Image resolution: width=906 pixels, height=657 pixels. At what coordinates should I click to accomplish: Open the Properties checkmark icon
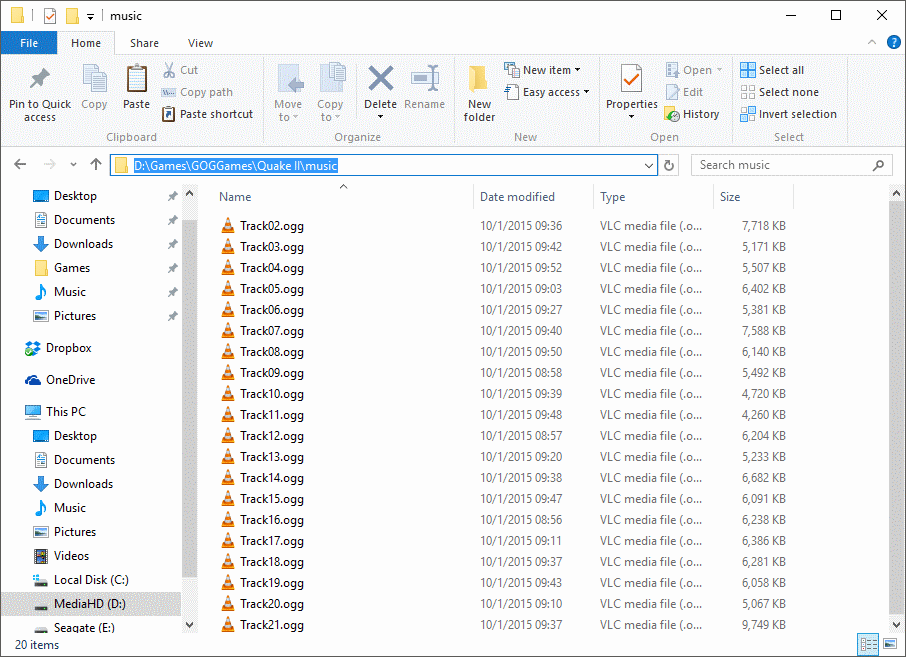[632, 79]
